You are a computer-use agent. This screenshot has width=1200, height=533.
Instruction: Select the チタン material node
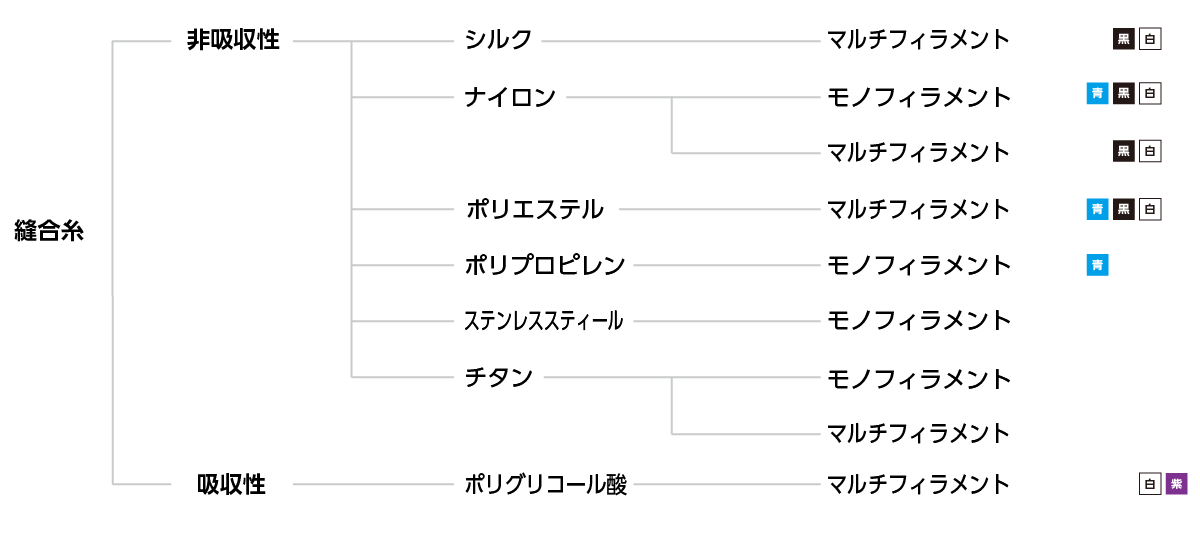tap(498, 378)
